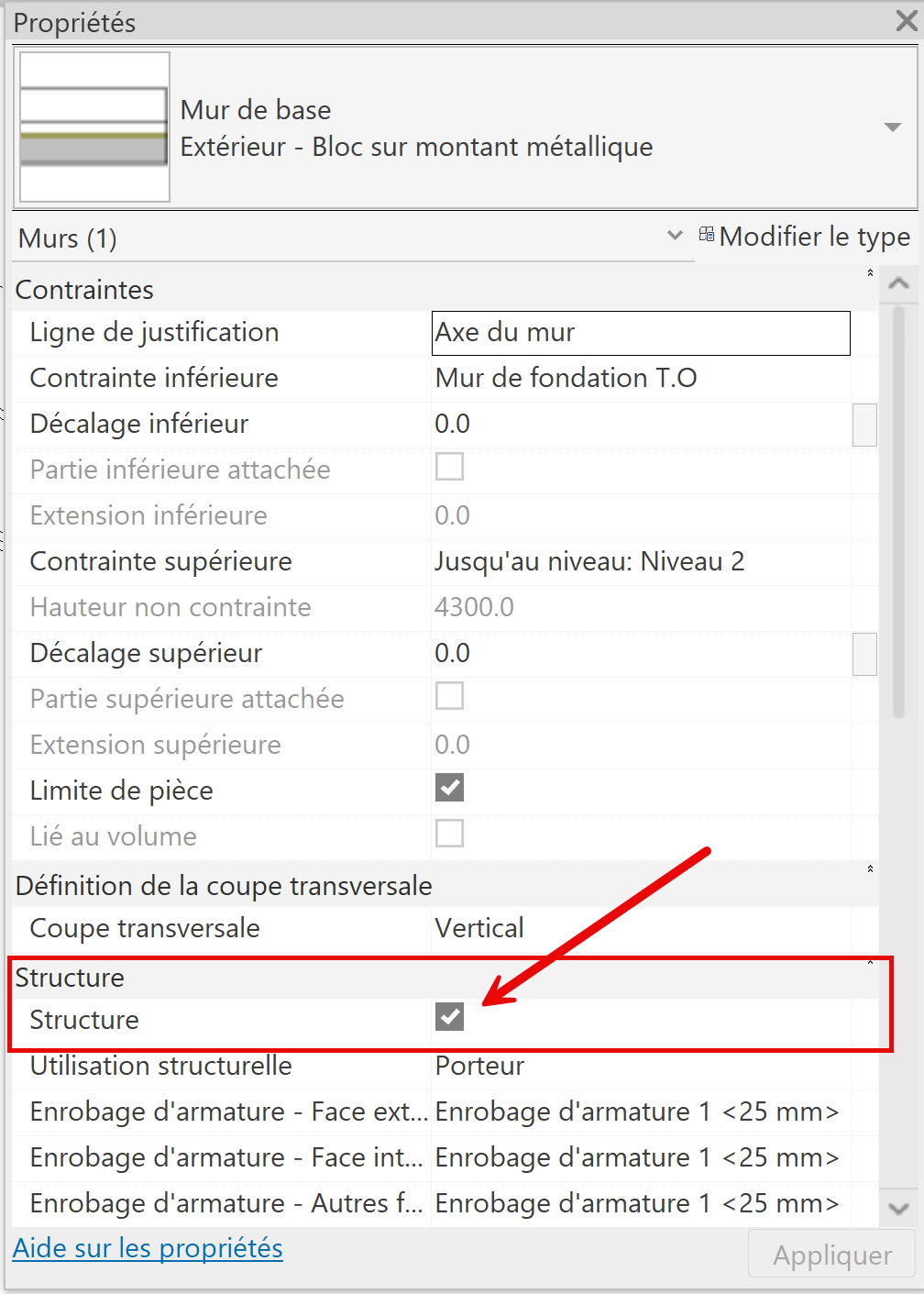Close the Propriétés panel

906,21
